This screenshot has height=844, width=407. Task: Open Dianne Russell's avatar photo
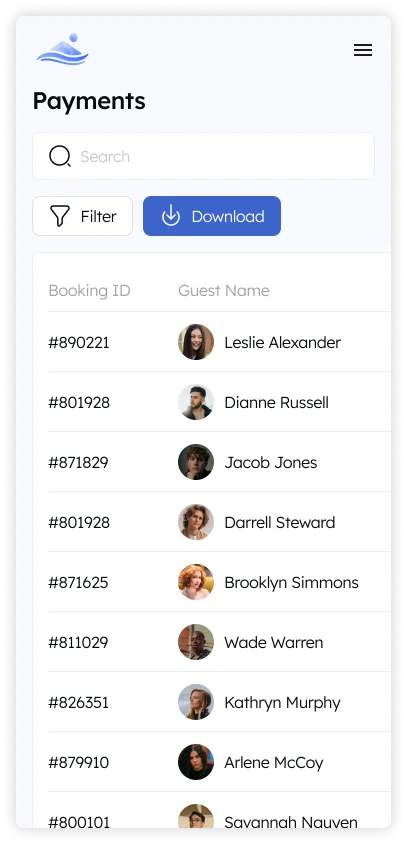pos(196,402)
